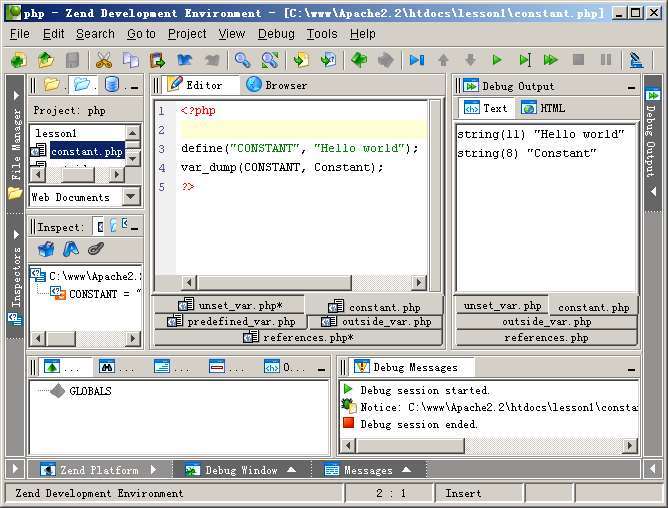
Task: Open the Web Documents dropdown
Action: (x=130, y=196)
